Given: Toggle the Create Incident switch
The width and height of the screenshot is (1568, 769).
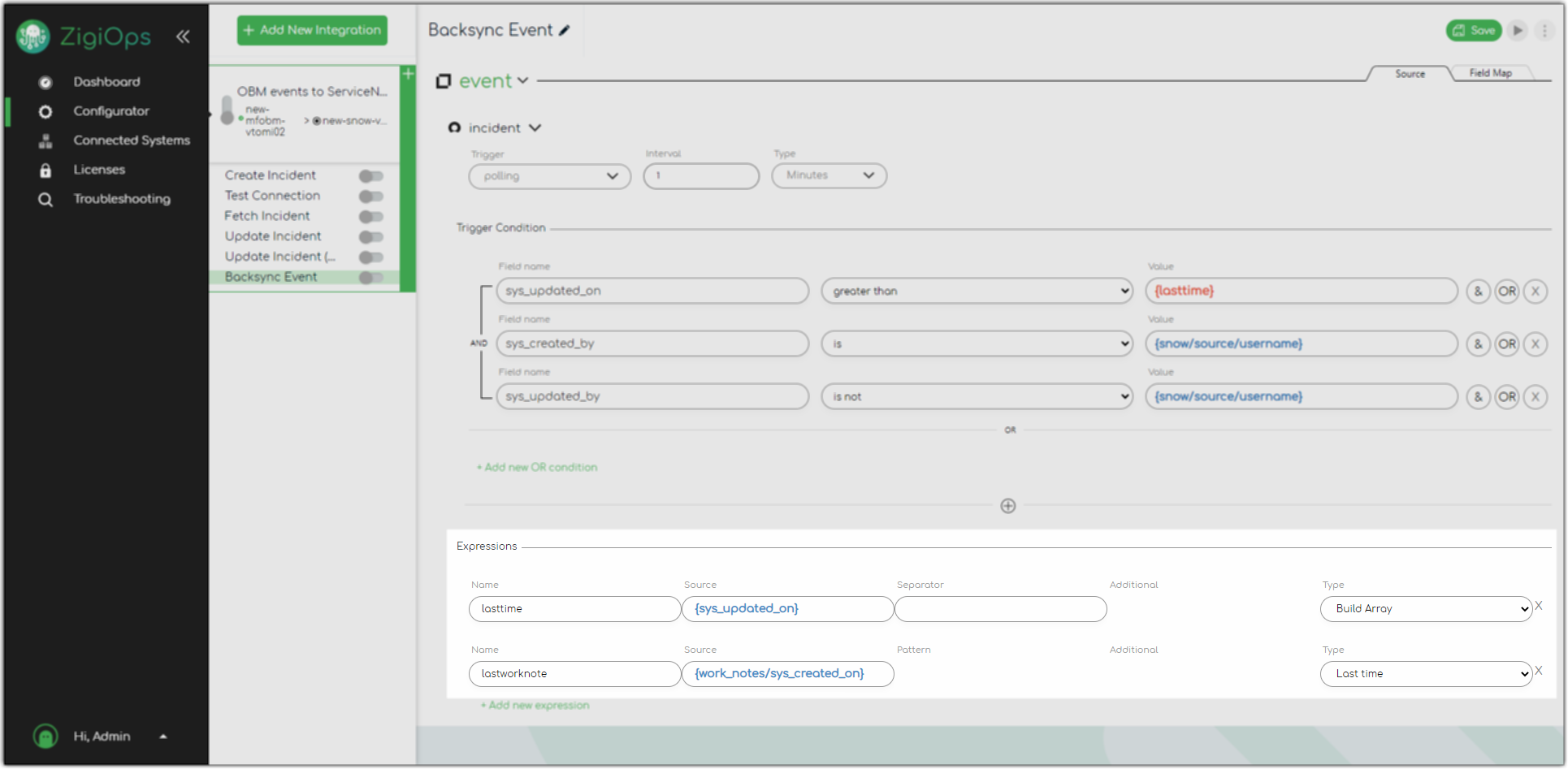Looking at the screenshot, I should (370, 176).
